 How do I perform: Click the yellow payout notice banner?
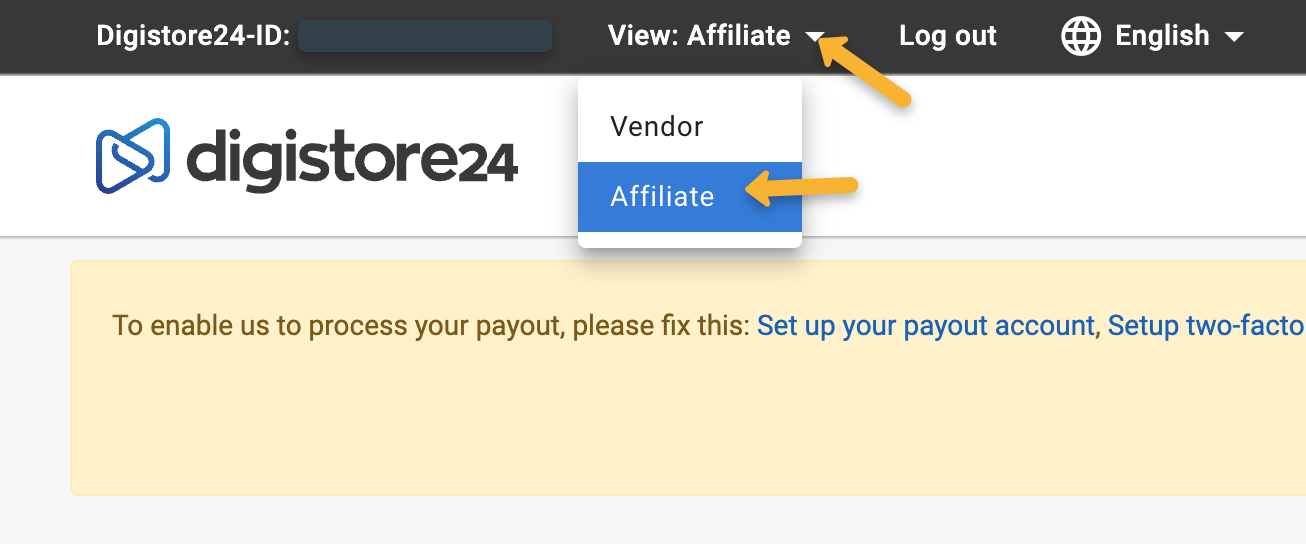[x=688, y=378]
